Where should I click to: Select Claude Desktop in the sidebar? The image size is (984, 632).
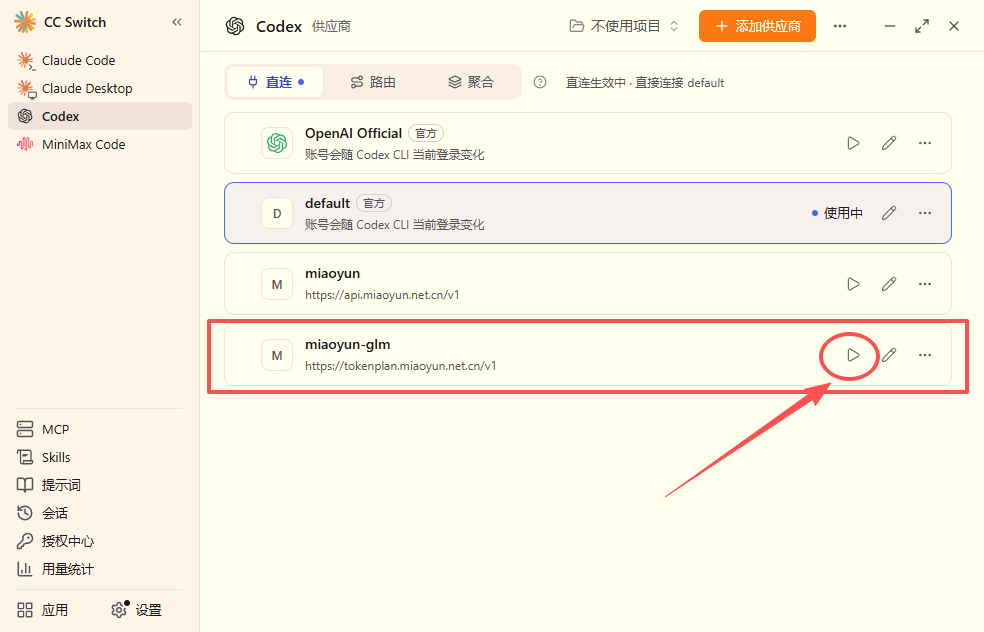coord(100,88)
